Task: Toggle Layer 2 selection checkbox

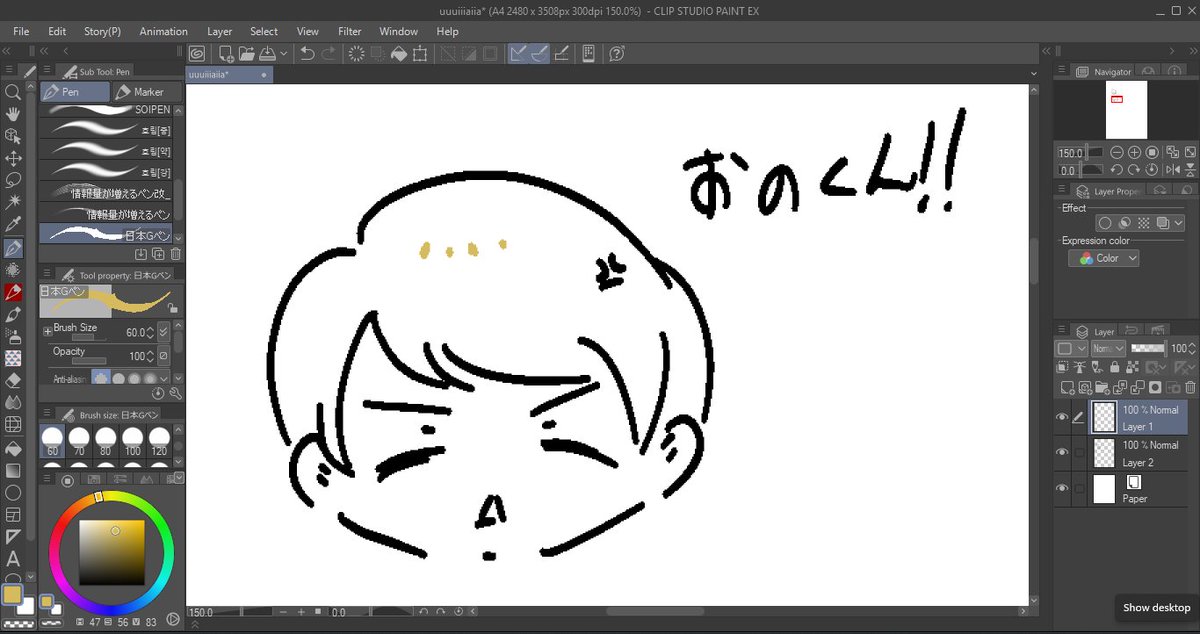Action: click(1079, 453)
